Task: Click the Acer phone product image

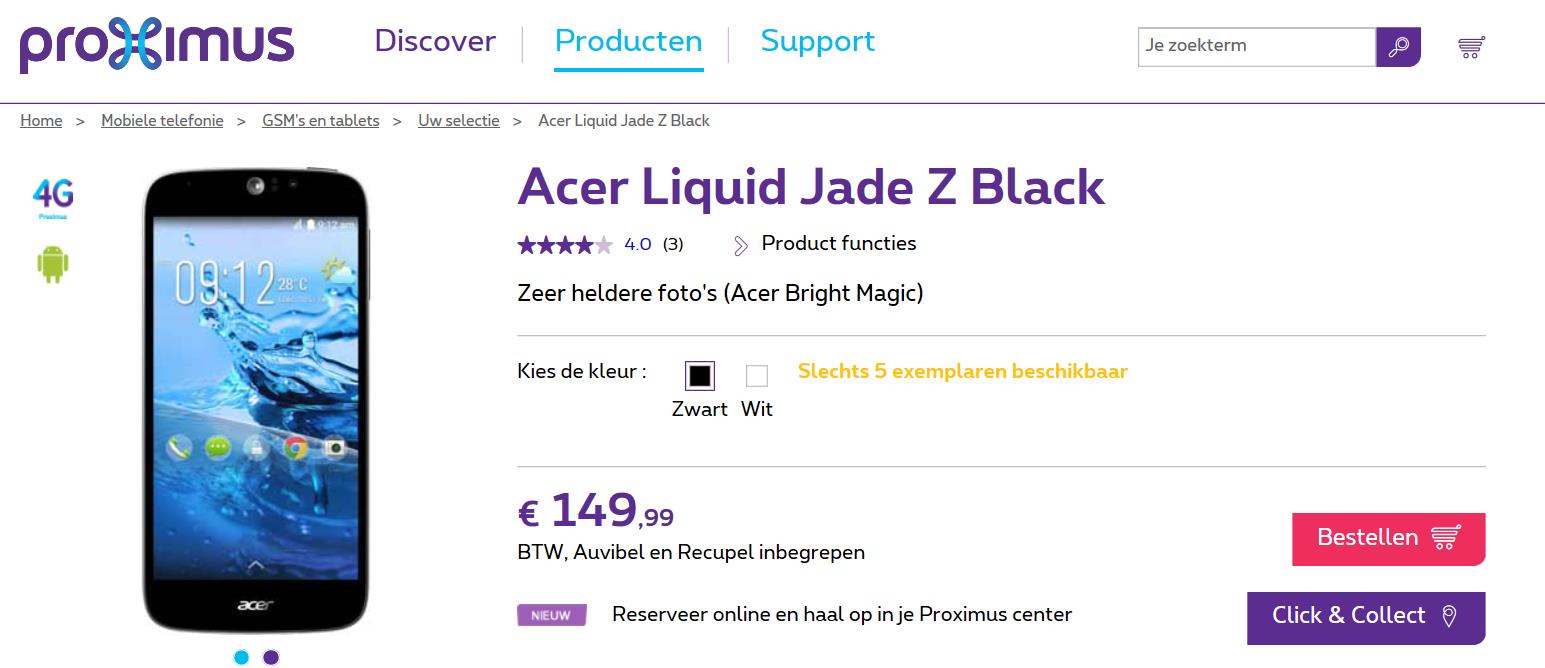Action: coord(255,400)
